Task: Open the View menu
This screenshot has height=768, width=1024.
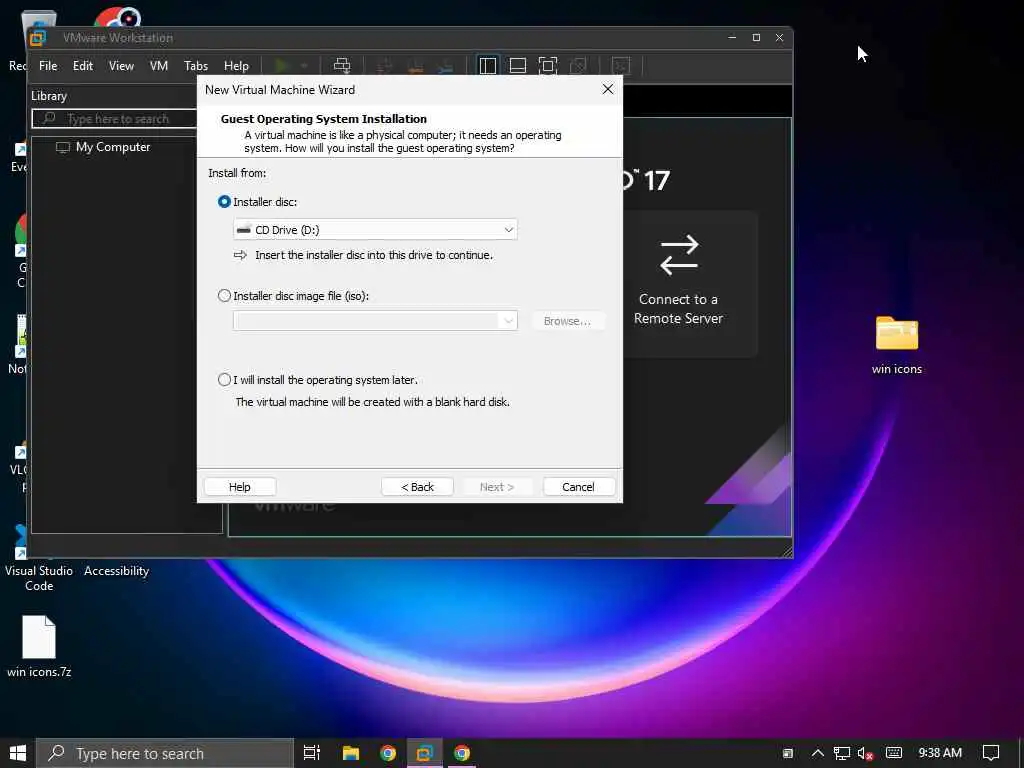Action: (x=121, y=66)
